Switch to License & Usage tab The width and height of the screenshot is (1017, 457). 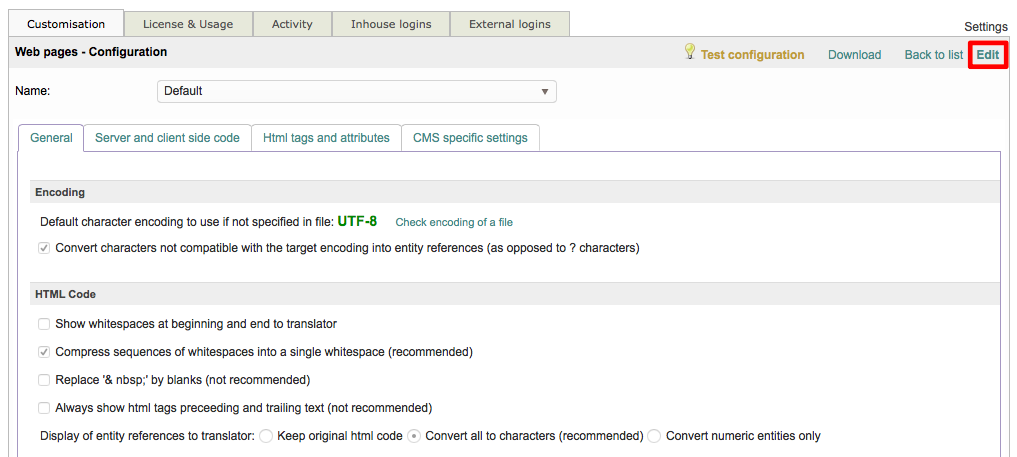(x=188, y=24)
